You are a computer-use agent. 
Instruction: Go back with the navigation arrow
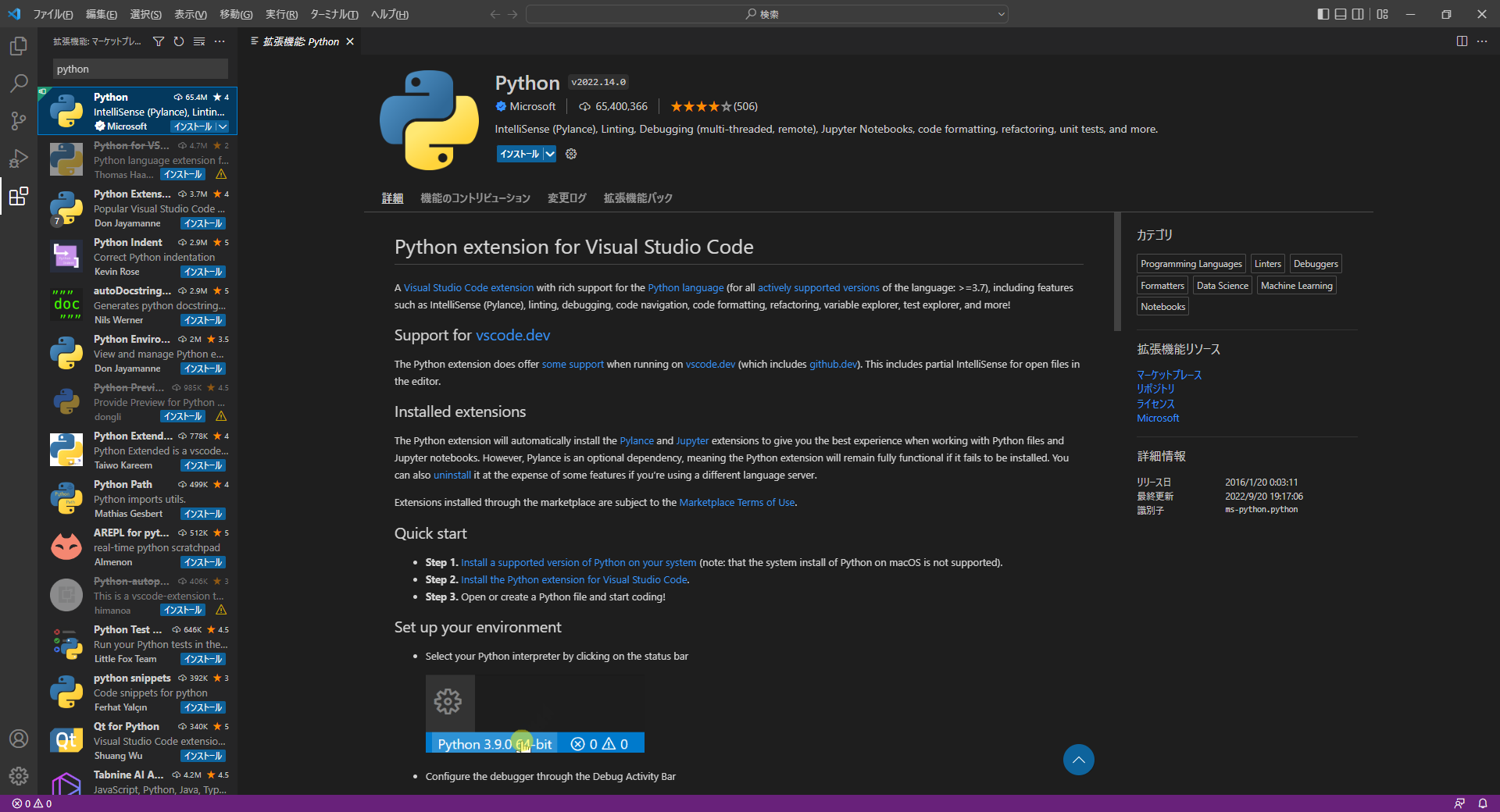495,14
